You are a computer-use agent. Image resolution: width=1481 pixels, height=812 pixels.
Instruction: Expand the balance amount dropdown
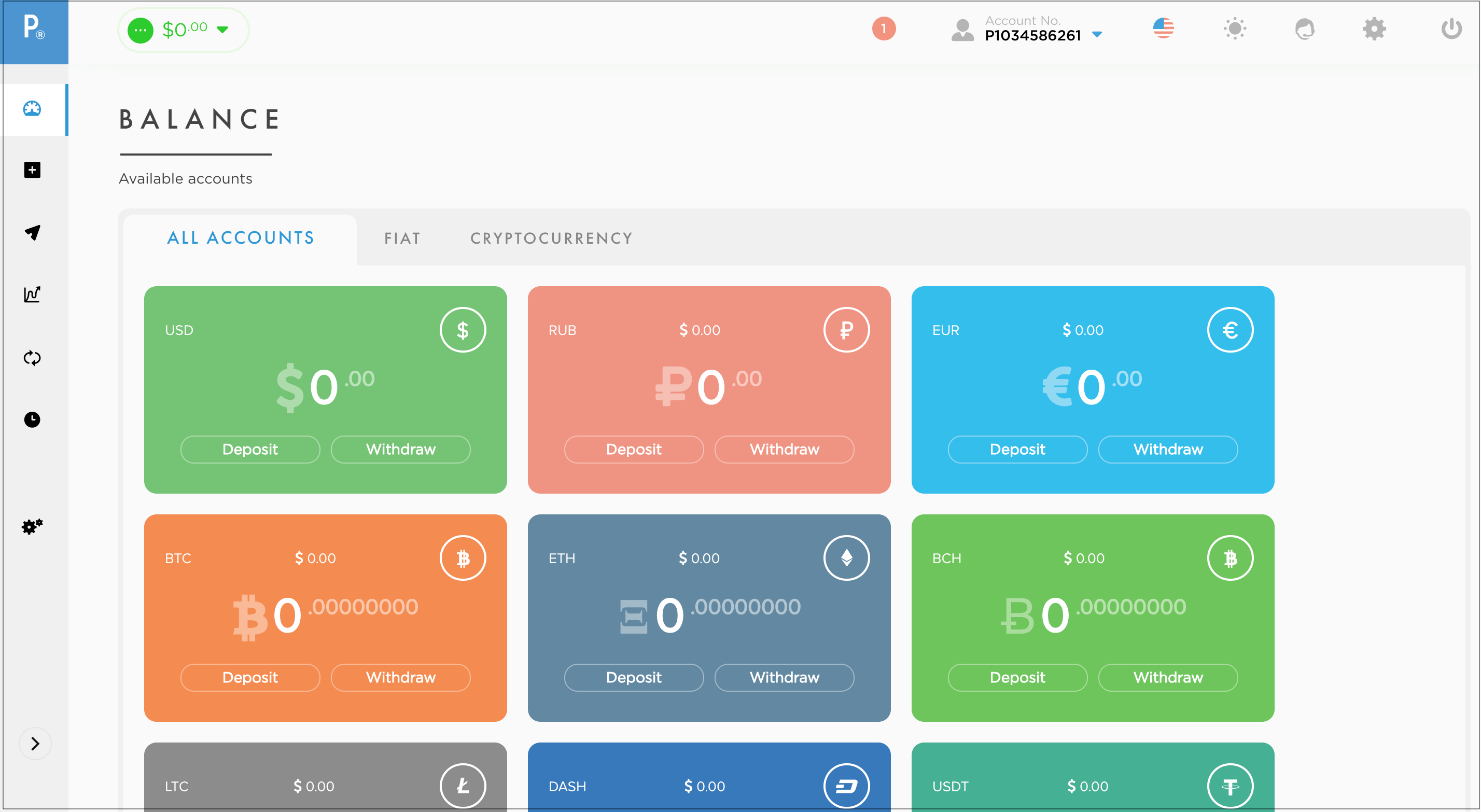[x=223, y=31]
